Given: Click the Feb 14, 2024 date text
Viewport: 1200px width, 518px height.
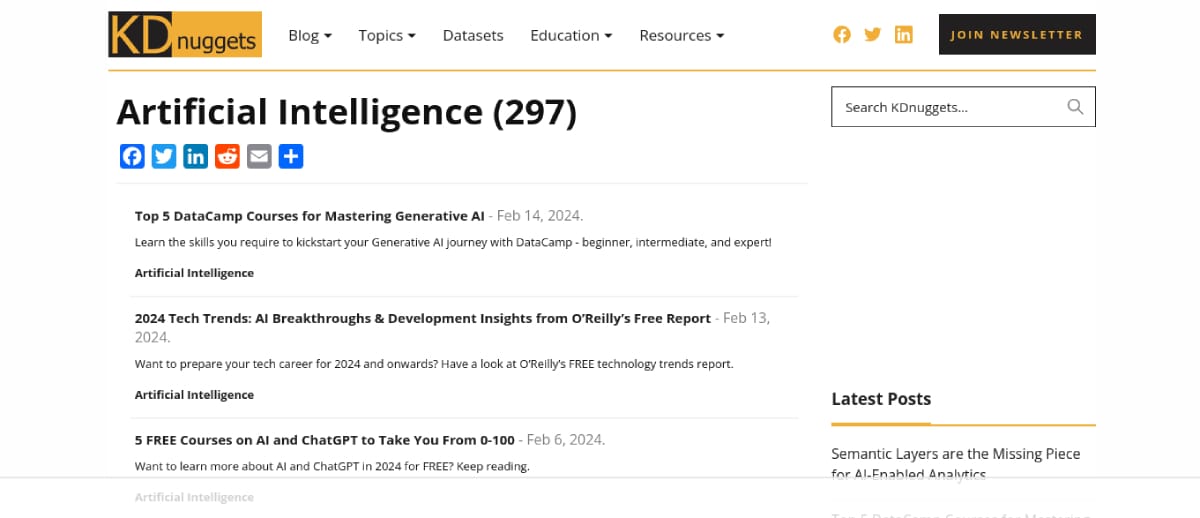Looking at the screenshot, I should (x=540, y=215).
